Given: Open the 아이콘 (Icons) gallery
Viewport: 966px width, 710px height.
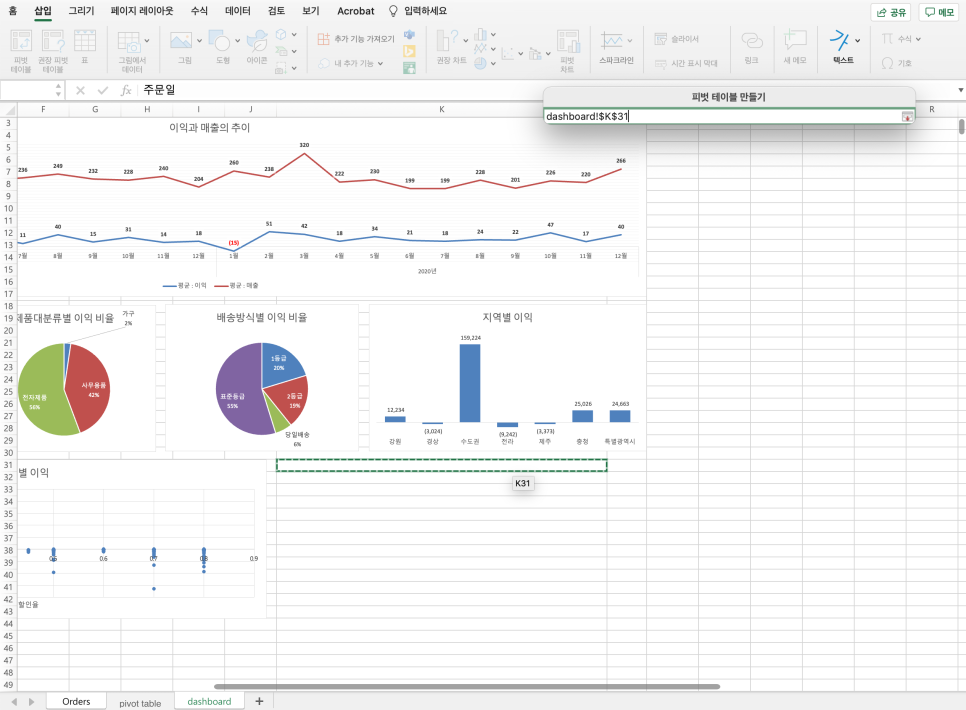Looking at the screenshot, I should 257,41.
